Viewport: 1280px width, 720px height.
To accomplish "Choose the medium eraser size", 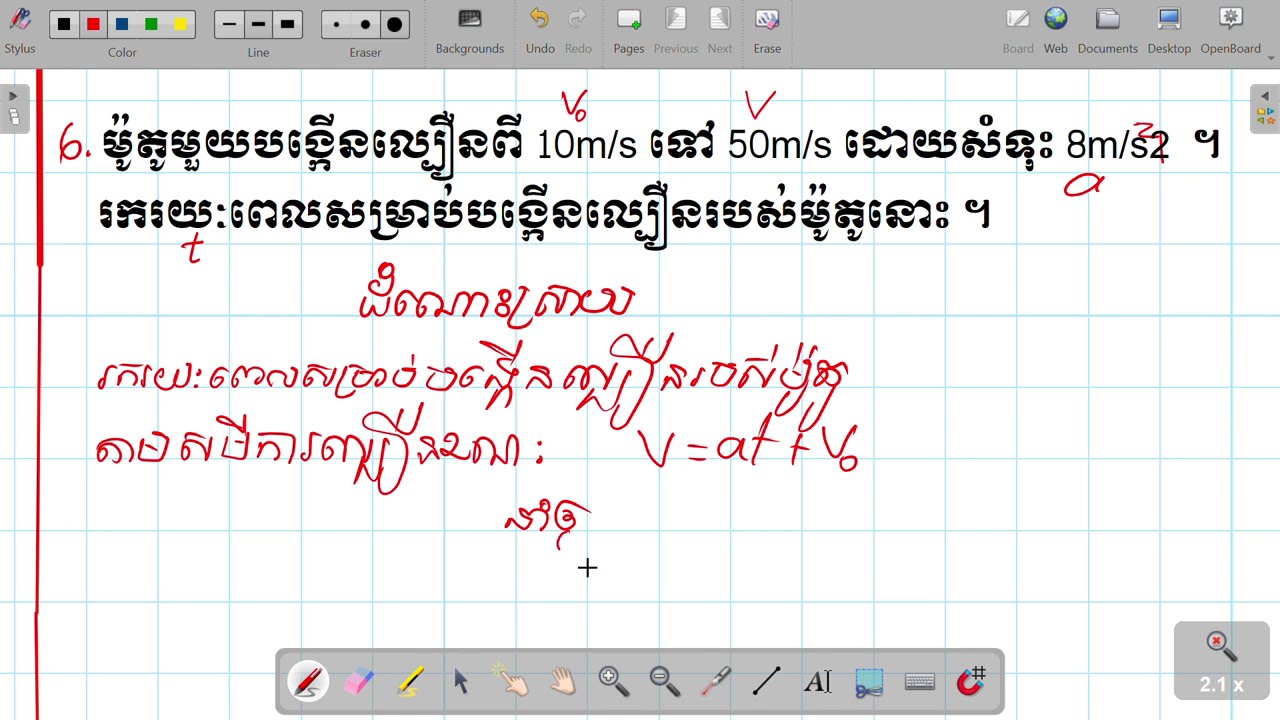I will pos(365,24).
